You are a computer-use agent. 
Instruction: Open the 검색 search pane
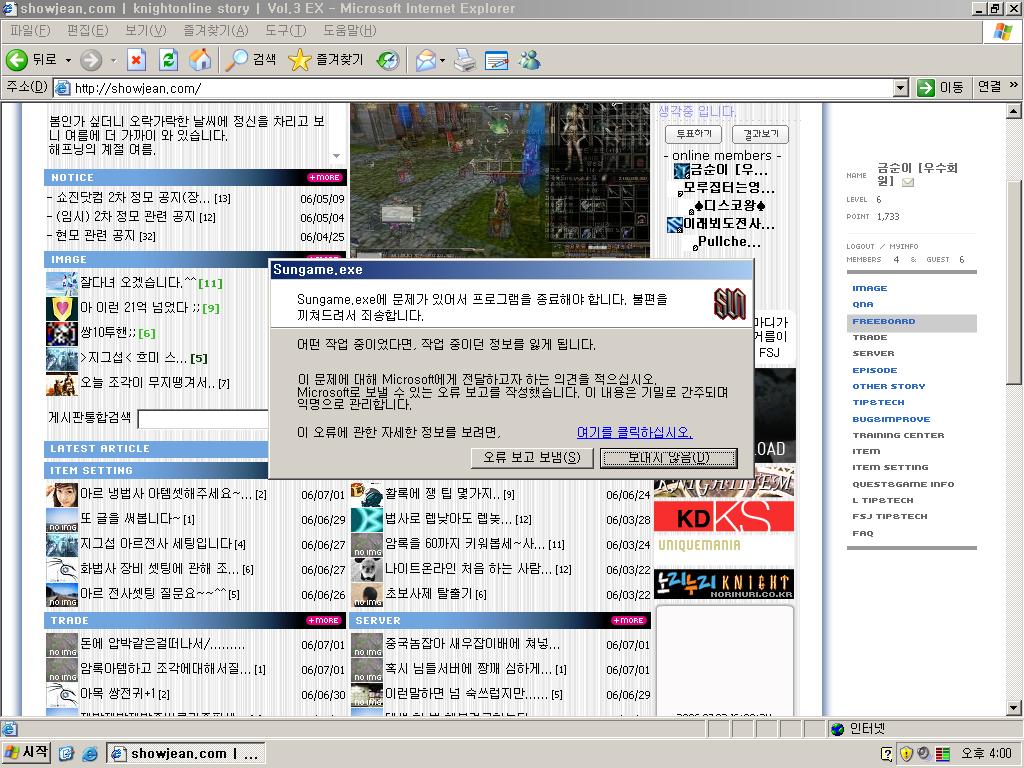(x=250, y=60)
